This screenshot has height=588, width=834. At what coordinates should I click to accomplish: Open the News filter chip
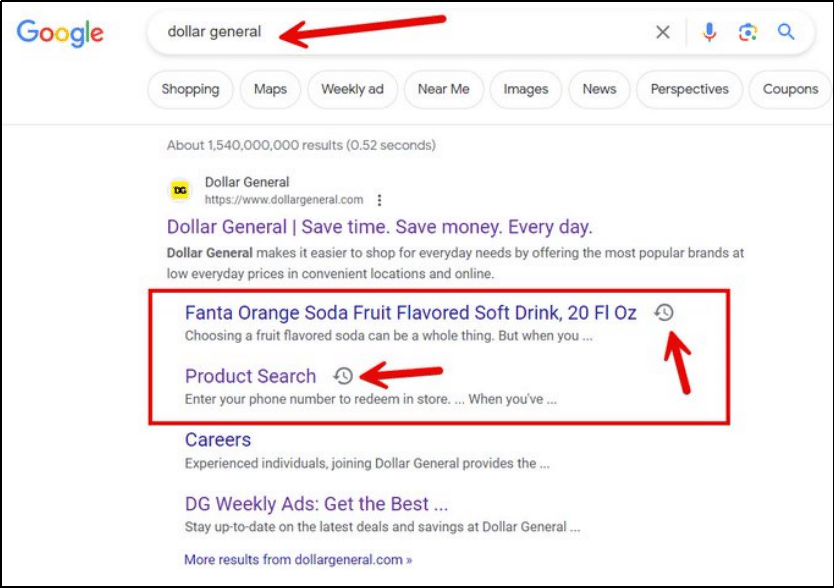pyautogui.click(x=599, y=89)
